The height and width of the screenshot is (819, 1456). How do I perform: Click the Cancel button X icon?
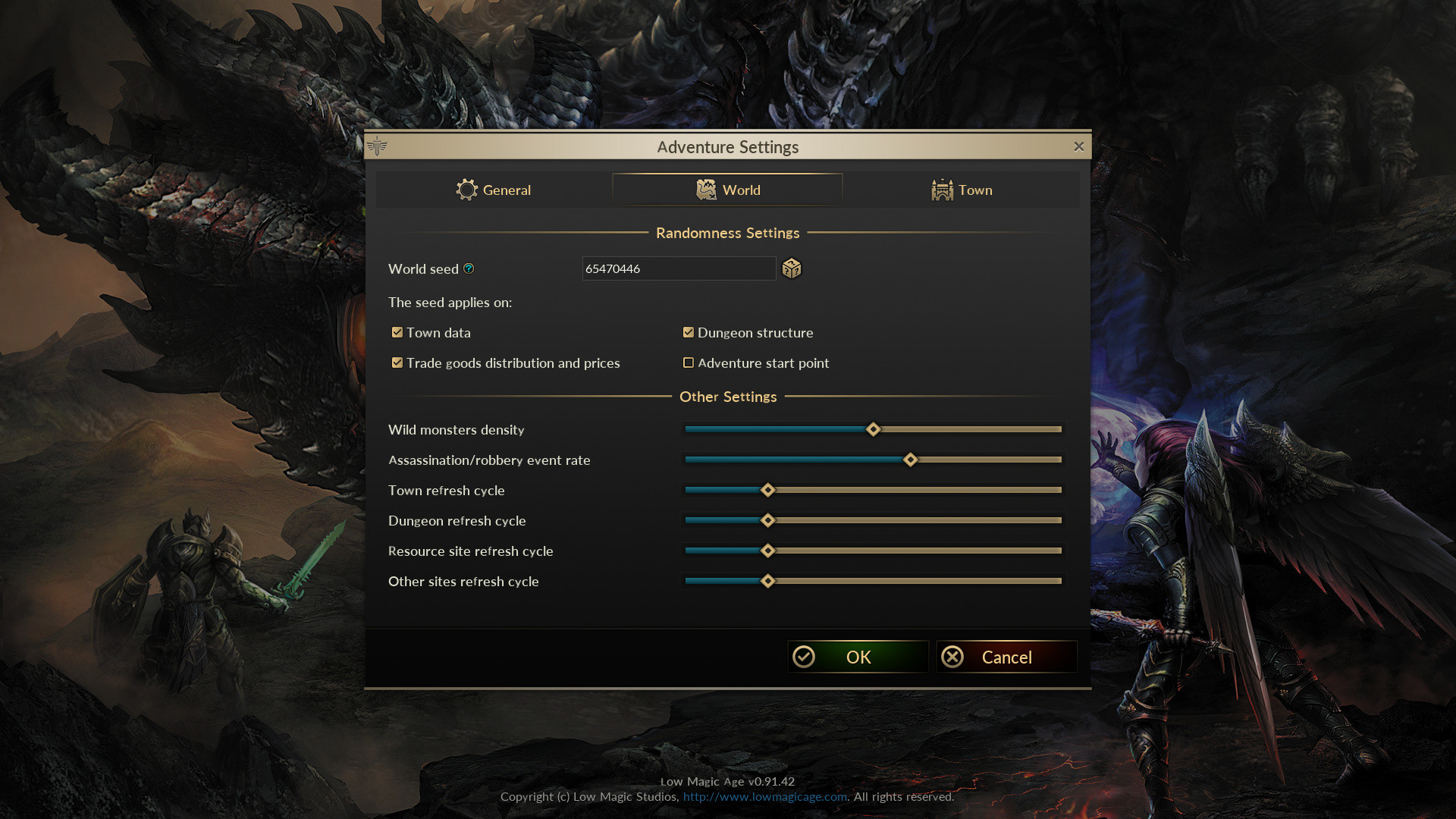click(951, 657)
